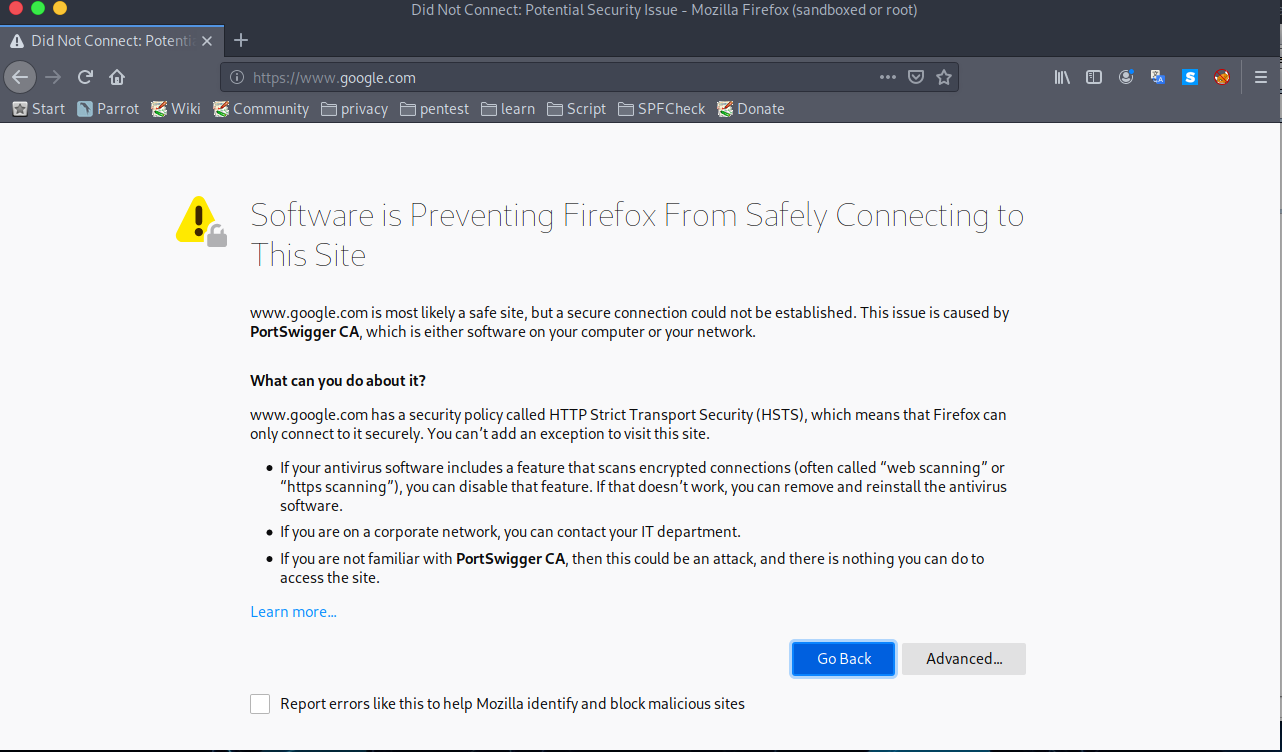Open the Donate bookmark
Image resolution: width=1282 pixels, height=752 pixels.
tap(751, 109)
